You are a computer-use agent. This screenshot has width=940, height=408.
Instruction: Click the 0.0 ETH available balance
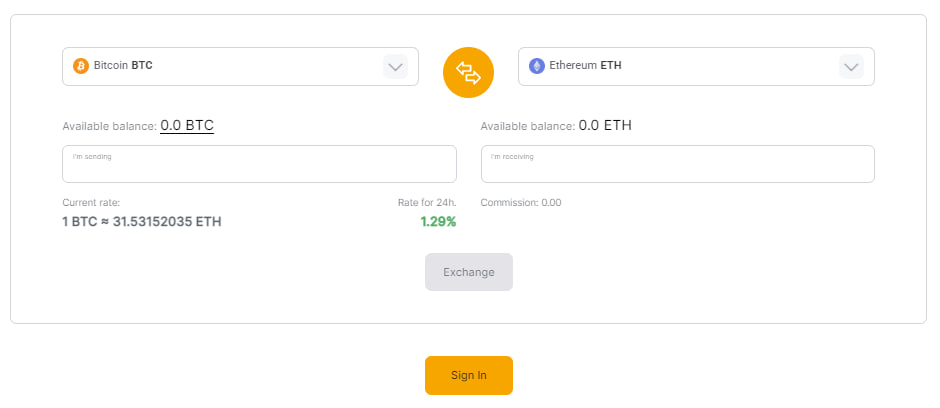point(605,126)
